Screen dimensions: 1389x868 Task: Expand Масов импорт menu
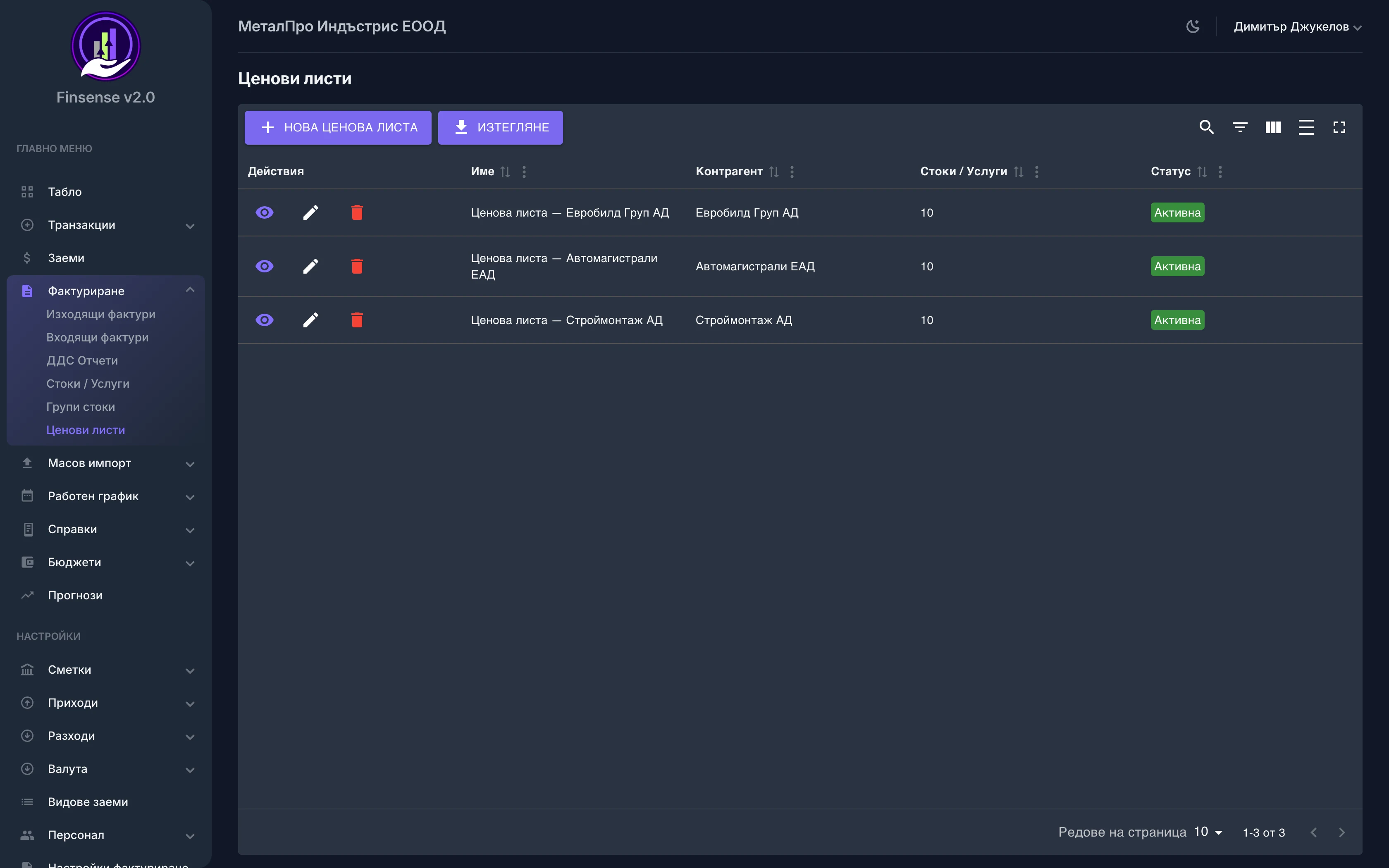coord(105,463)
